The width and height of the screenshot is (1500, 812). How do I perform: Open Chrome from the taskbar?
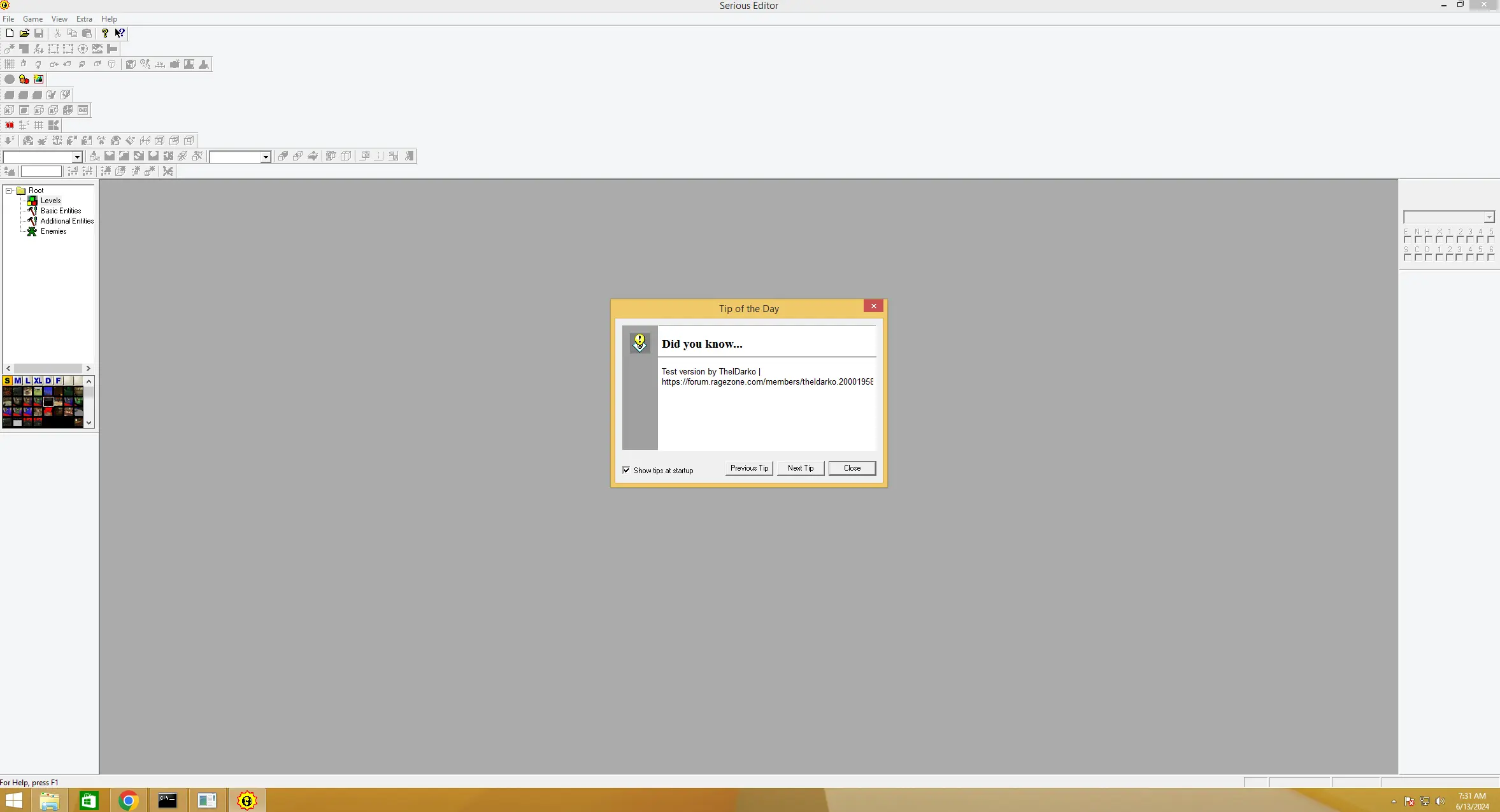(x=128, y=801)
